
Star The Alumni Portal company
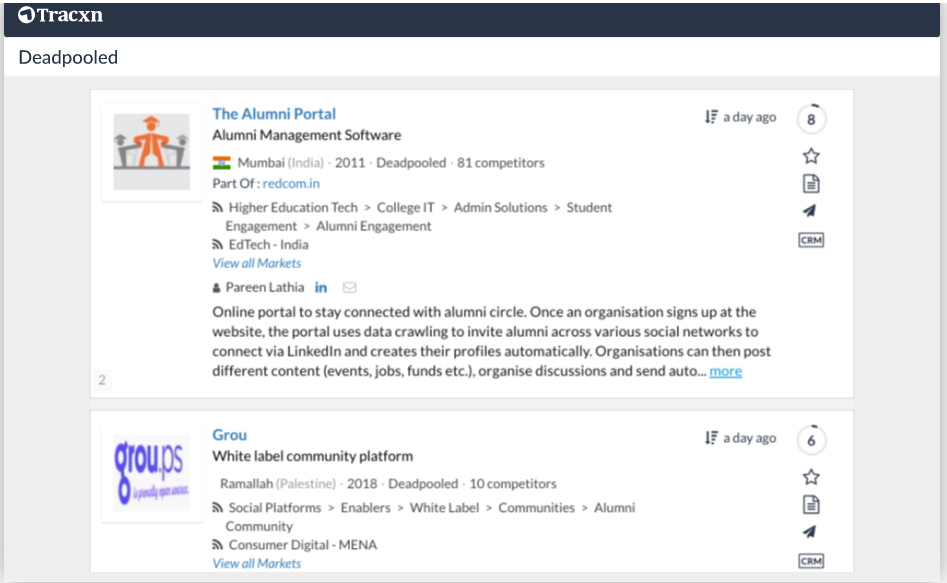[x=811, y=156]
